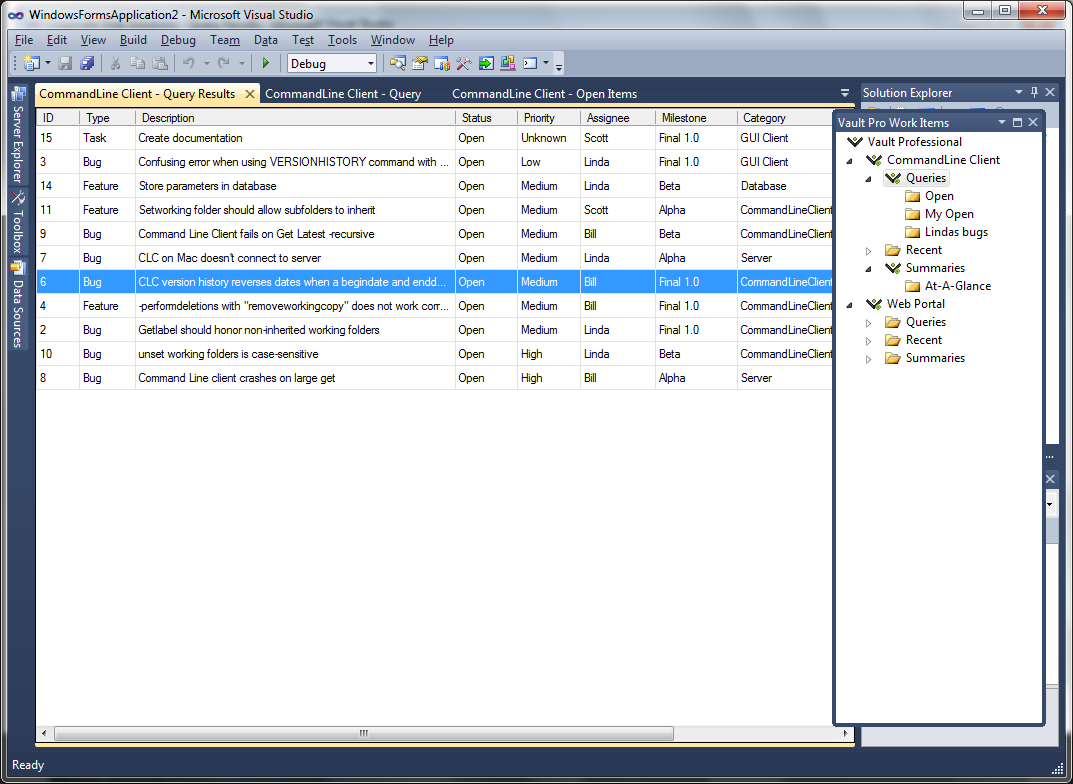Open the Debug configuration dropdown

click(x=371, y=63)
